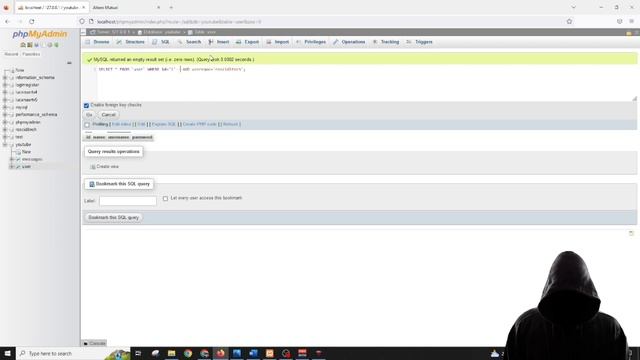This screenshot has height=360, width=640.
Task: Click the Windows taskbar search box
Action: 73,353
